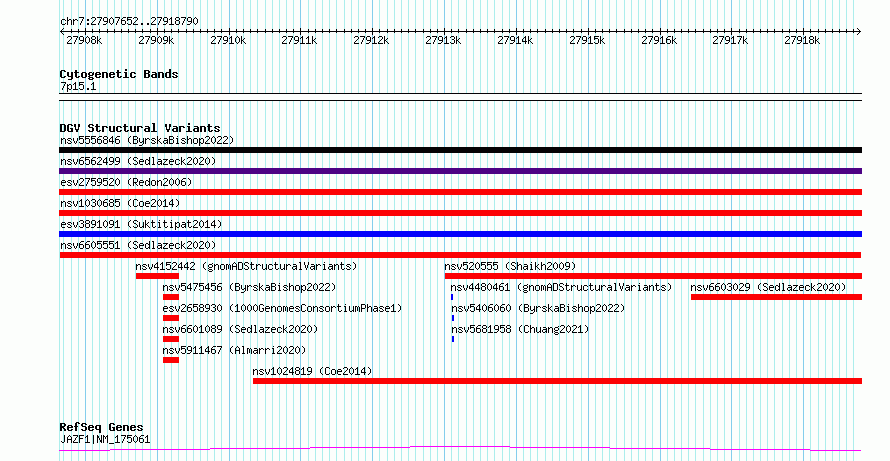Select the small red nsv5475456 bar
Image resolution: width=890 pixels, height=461 pixels.
(x=171, y=297)
